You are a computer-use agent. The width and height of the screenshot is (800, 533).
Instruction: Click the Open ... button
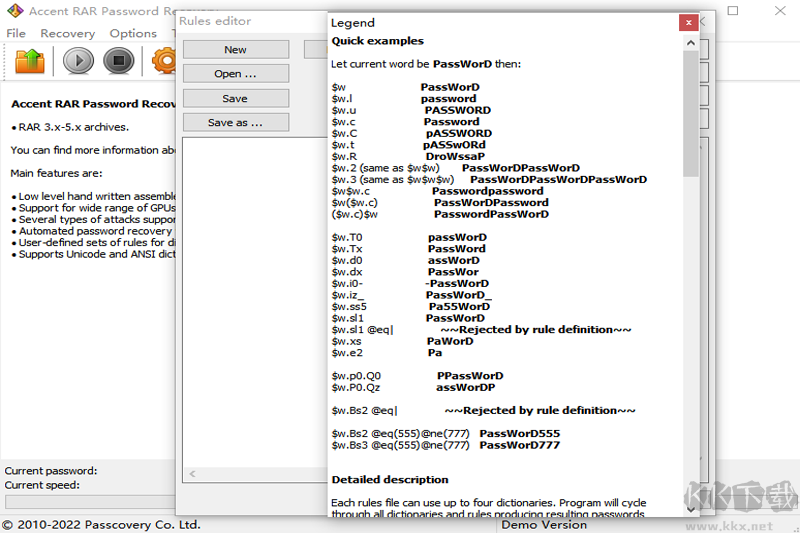click(x=235, y=74)
